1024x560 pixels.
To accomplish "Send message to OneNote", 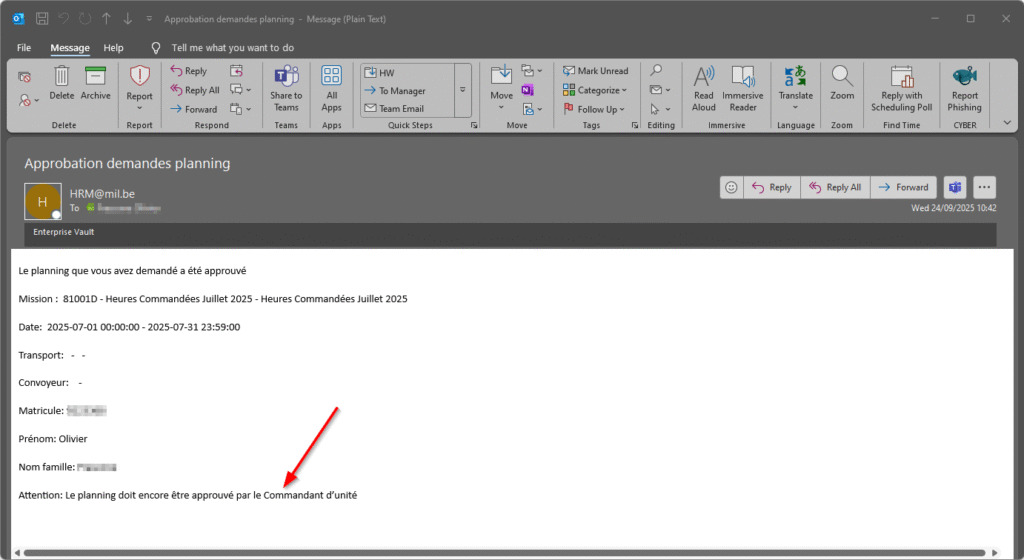I will (x=528, y=90).
